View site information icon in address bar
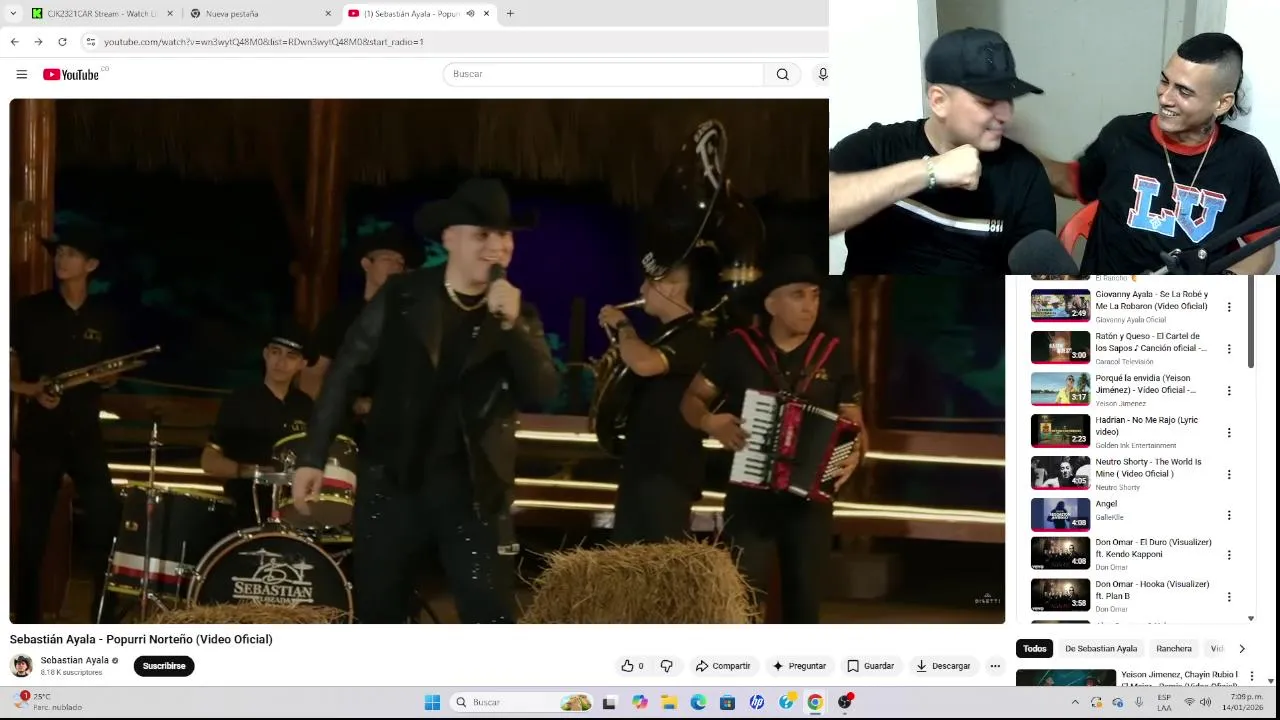1280x720 pixels. 90,42
